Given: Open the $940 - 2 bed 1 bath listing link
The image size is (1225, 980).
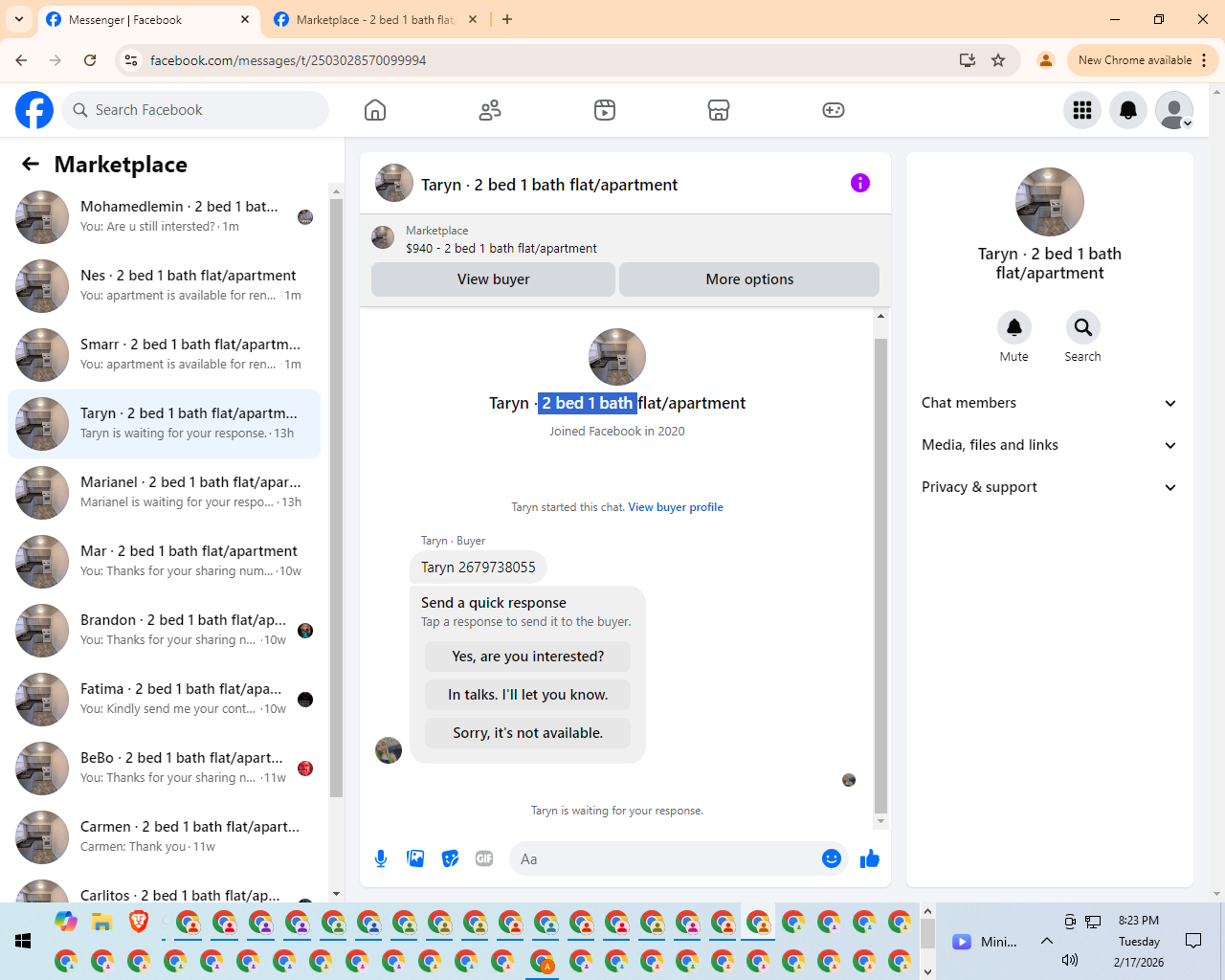Looking at the screenshot, I should click(x=501, y=248).
